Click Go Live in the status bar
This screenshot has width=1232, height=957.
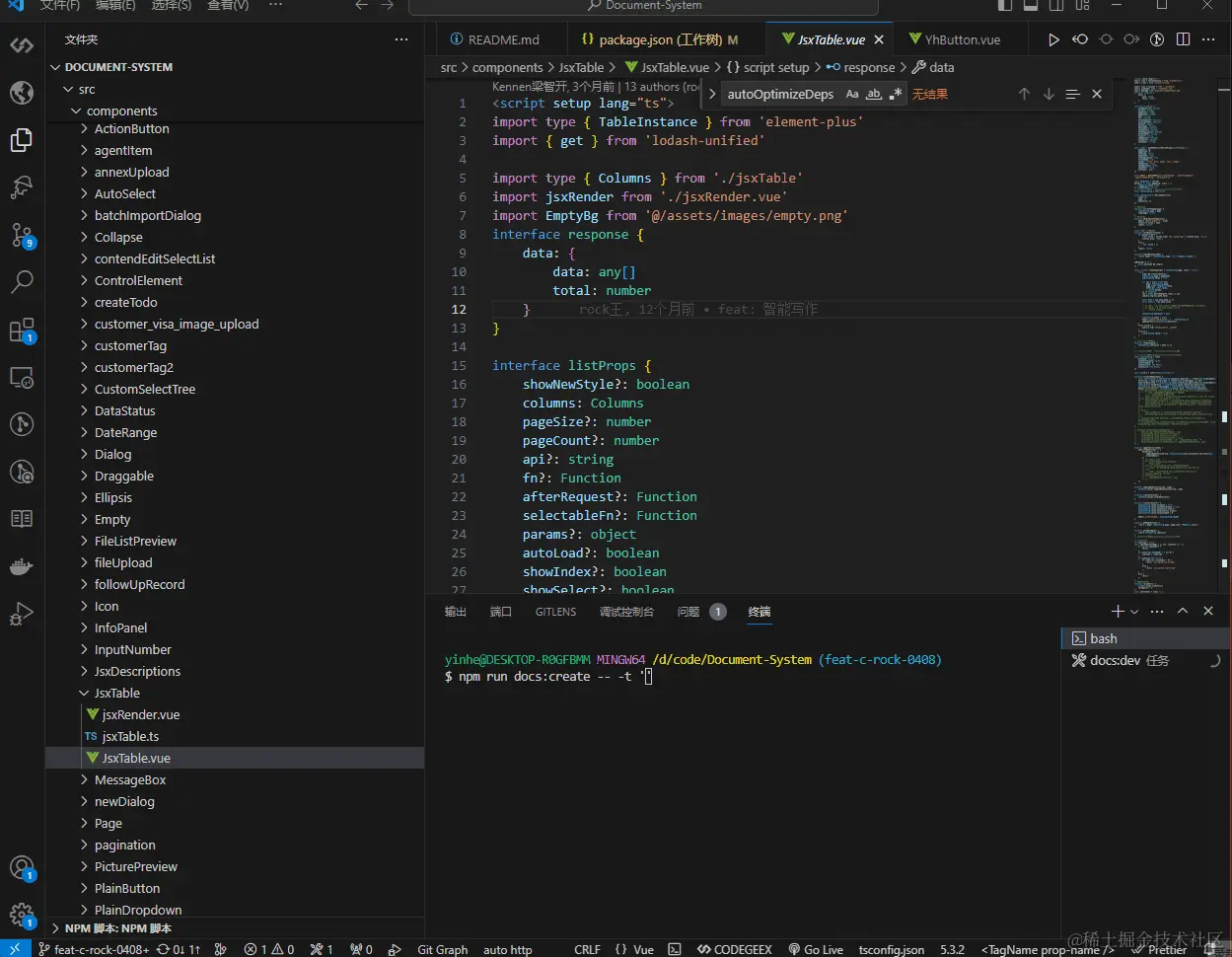point(816,949)
